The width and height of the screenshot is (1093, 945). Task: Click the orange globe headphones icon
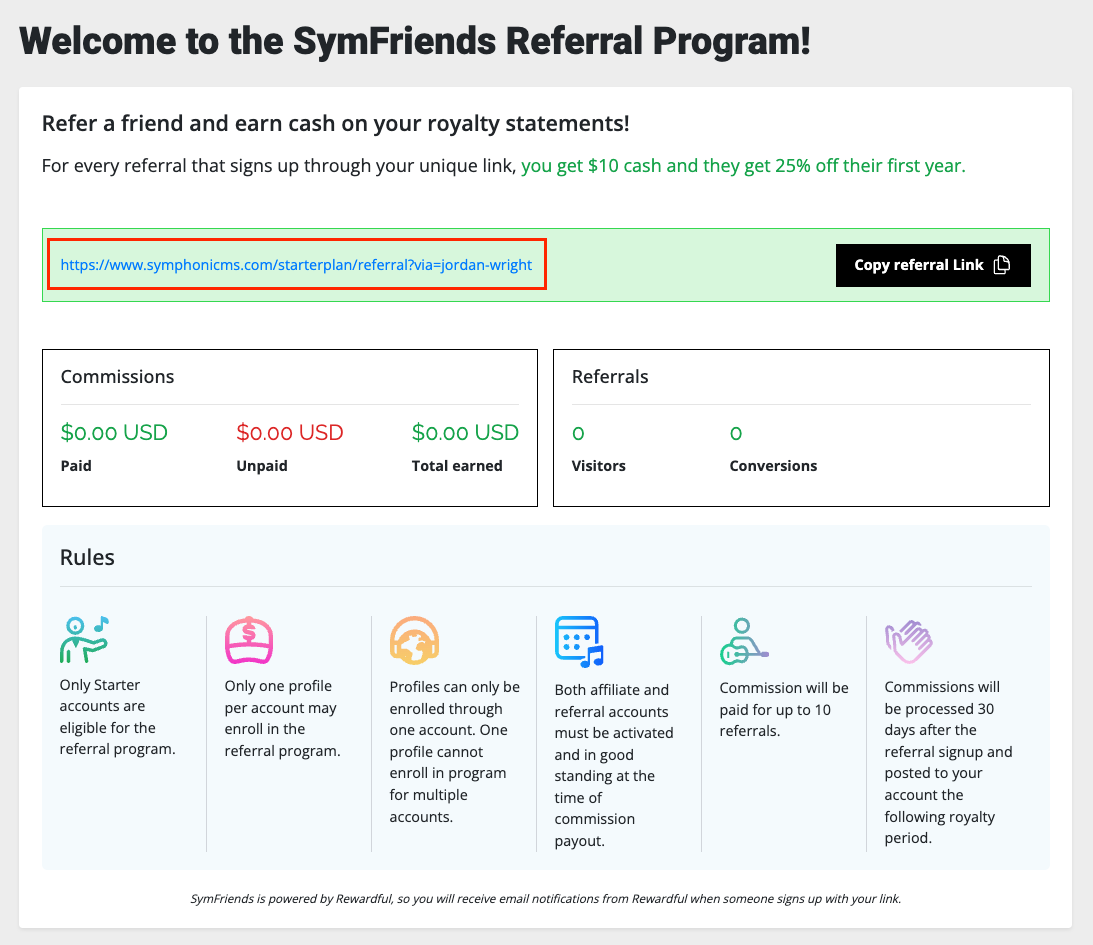[414, 640]
